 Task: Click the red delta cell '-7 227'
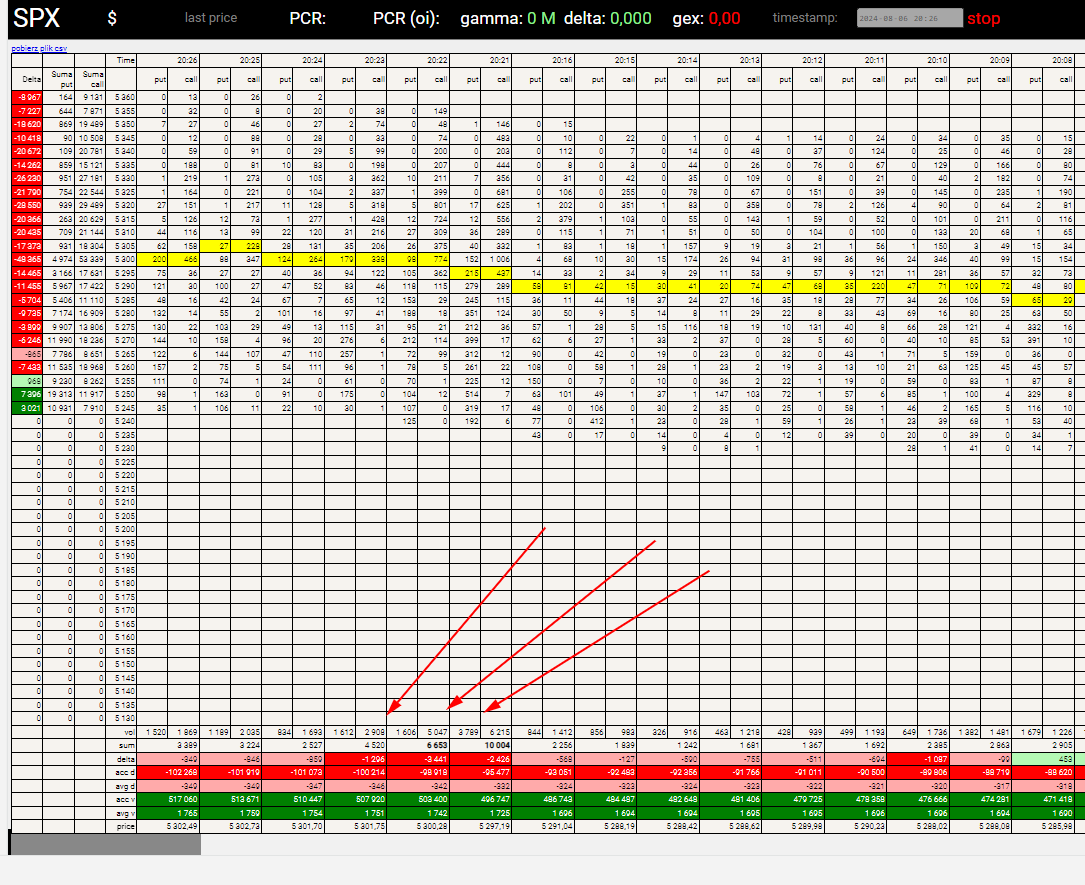pos(27,111)
